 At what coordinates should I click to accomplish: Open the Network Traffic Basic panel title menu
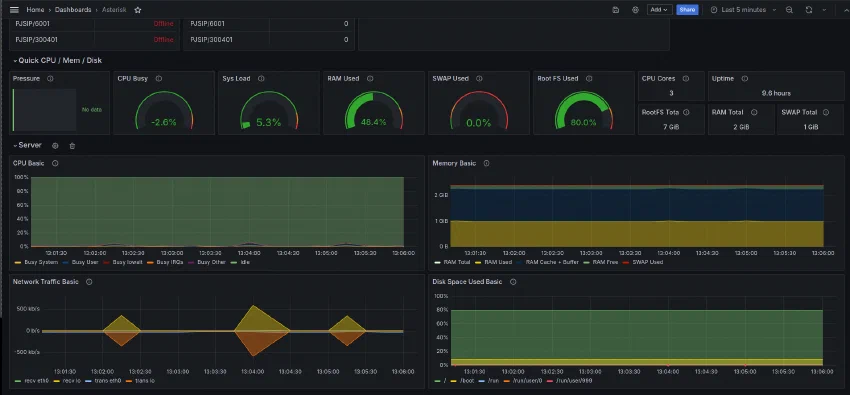tap(46, 282)
